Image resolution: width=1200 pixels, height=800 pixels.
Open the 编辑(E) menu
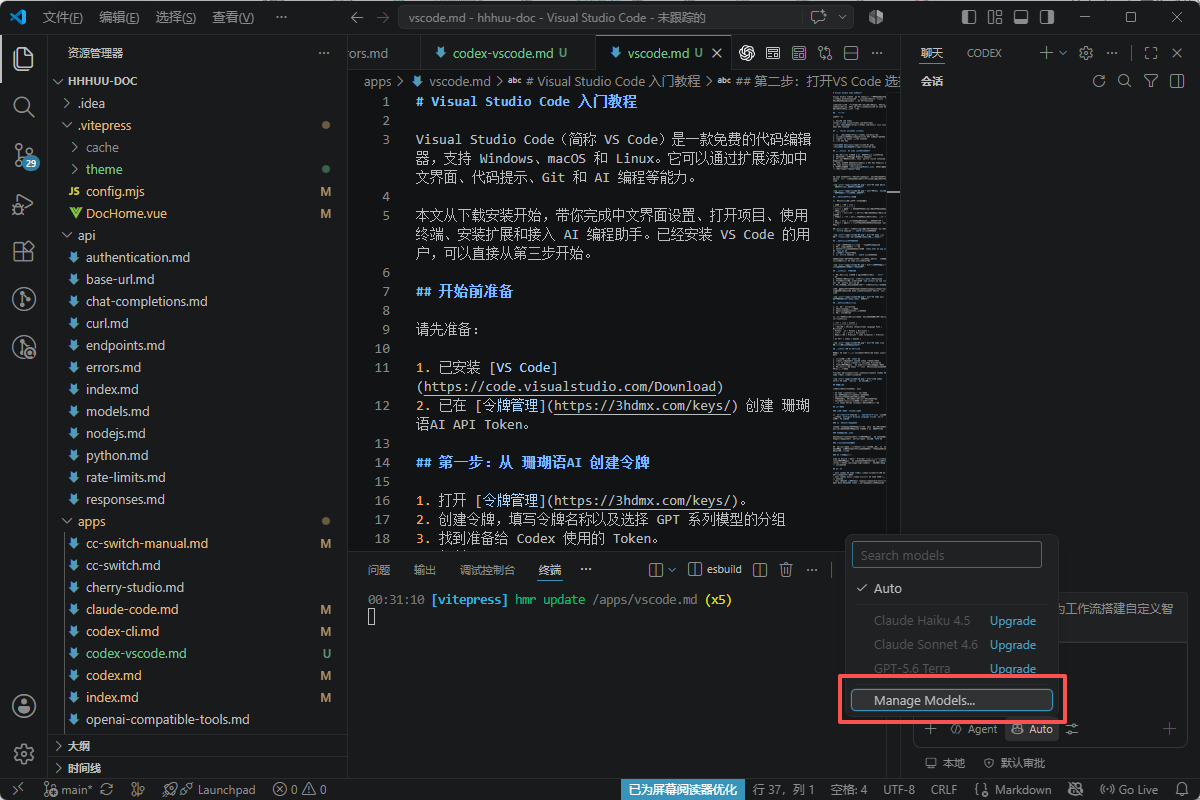[x=119, y=17]
